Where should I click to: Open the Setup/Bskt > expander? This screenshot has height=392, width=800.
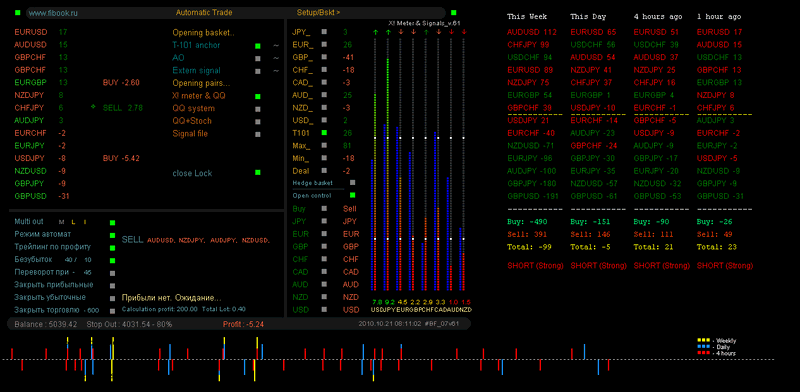click(318, 12)
